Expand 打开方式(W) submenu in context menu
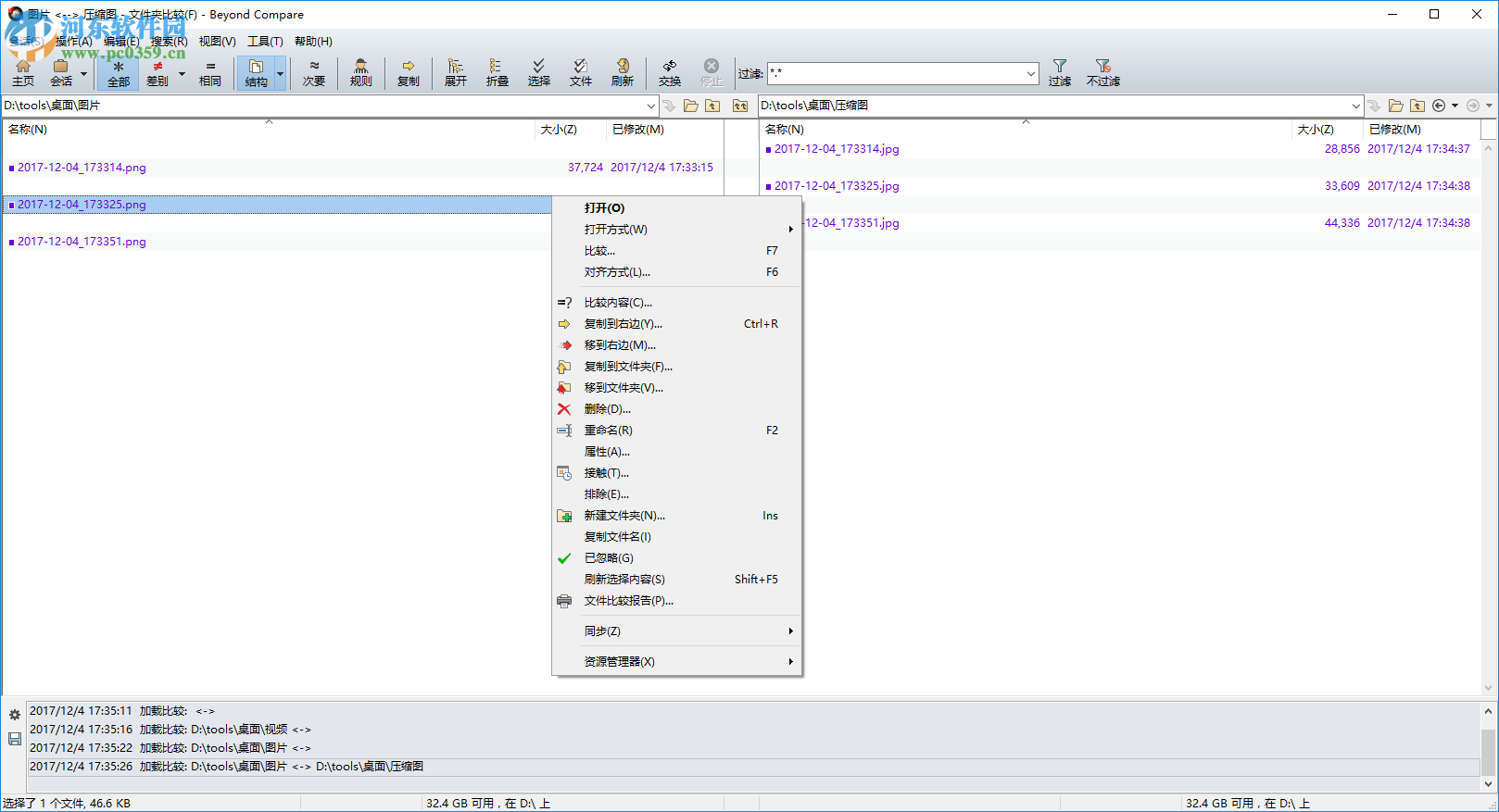The width and height of the screenshot is (1499, 812). coord(676,230)
